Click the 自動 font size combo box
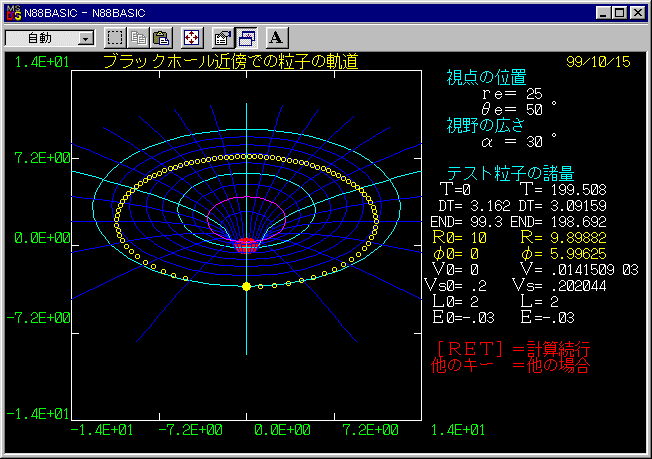The height and width of the screenshot is (459, 652). 41,38
